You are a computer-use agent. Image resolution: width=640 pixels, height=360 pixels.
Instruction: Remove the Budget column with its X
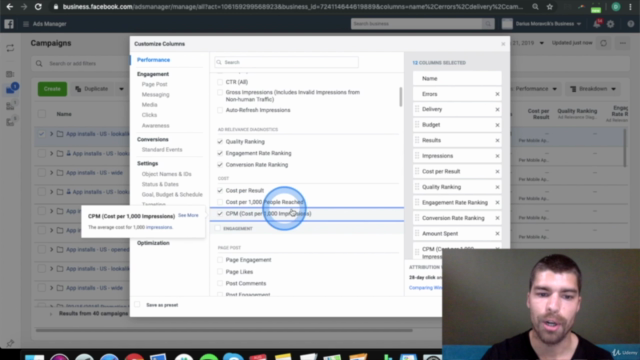pyautogui.click(x=497, y=125)
